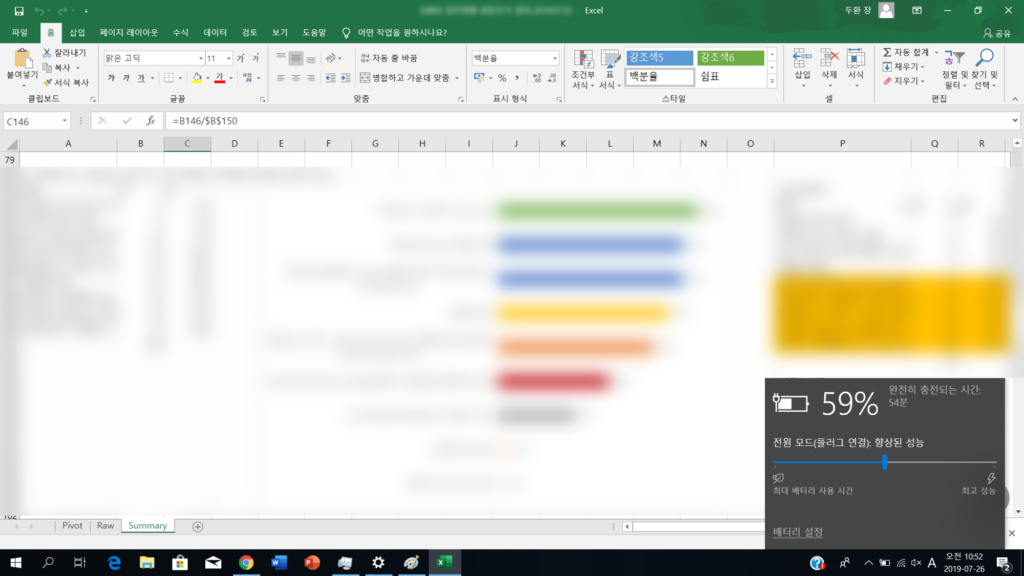Open the 파일 menu tab
The image size is (1024, 576).
pos(20,33)
